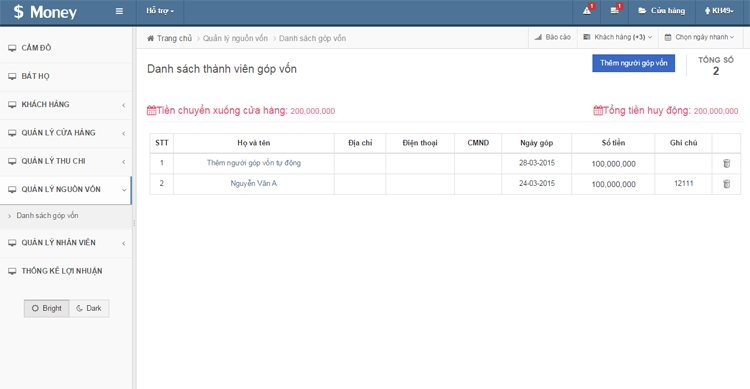The height and width of the screenshot is (389, 750).
Task: Click the monitor icon beside BÁT HỌ
Action: (x=12, y=76)
